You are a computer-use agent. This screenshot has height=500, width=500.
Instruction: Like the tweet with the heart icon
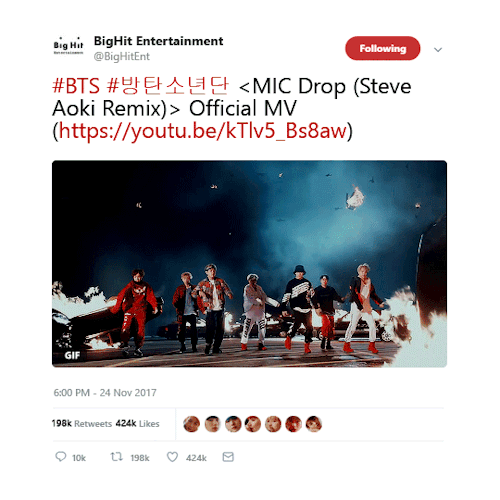pyautogui.click(x=172, y=457)
